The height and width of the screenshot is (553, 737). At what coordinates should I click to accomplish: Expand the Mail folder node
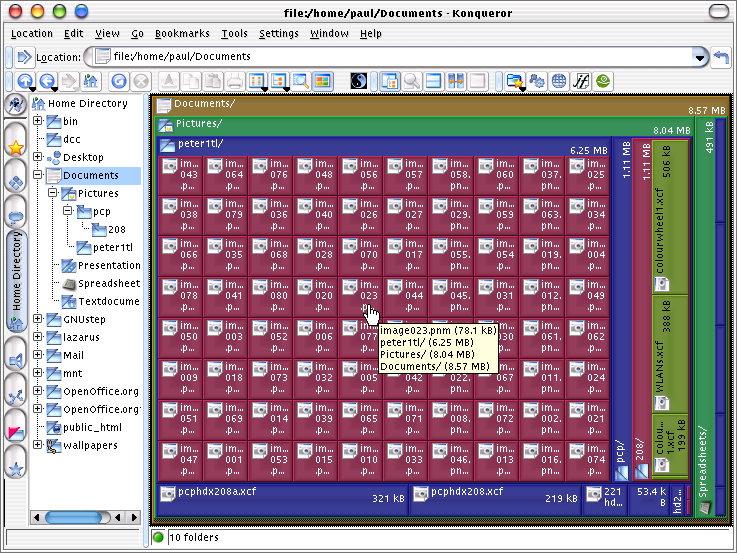click(38, 355)
